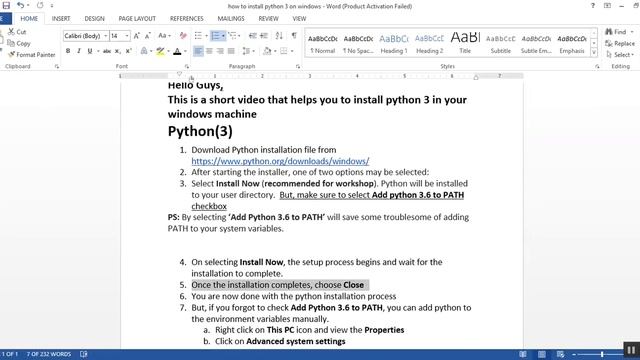The width and height of the screenshot is (640, 360).
Task: Apply the Heading 1 style
Action: coord(394,43)
